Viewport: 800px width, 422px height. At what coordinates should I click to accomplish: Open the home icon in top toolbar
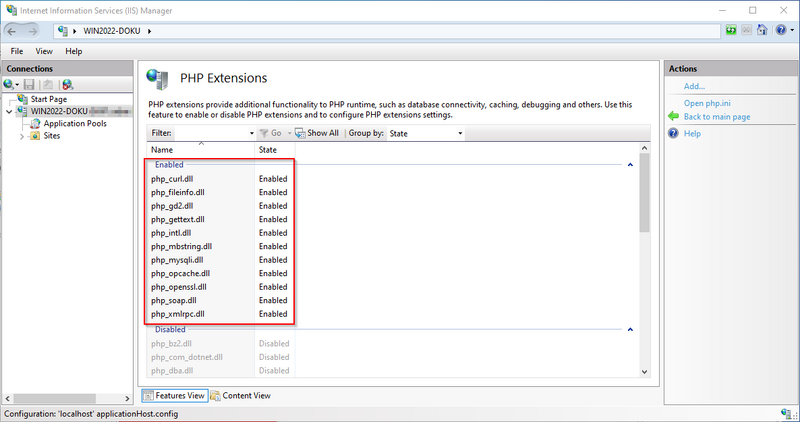pos(762,30)
